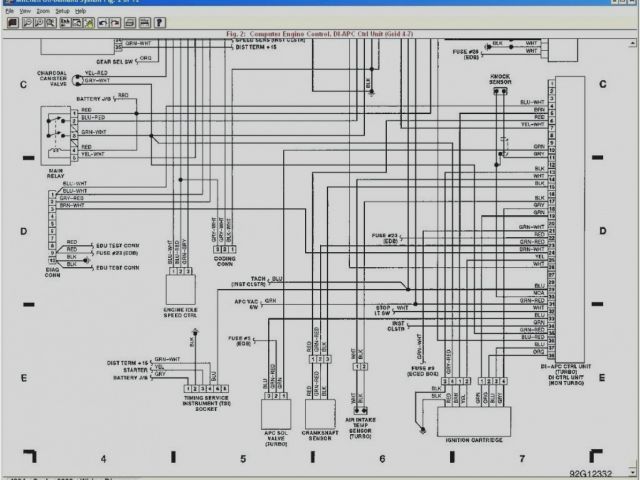Click the right-curved forward arrow toolbar icon
Screen dimensions: 640x480
point(115,22)
